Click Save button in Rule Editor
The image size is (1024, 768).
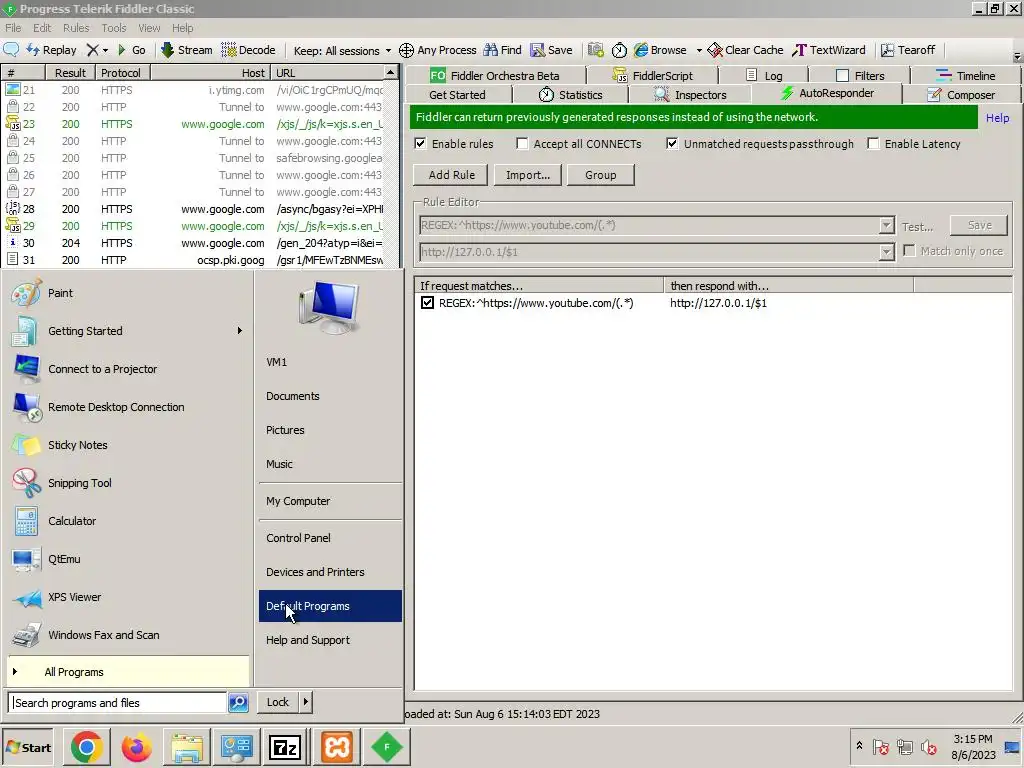(x=979, y=225)
